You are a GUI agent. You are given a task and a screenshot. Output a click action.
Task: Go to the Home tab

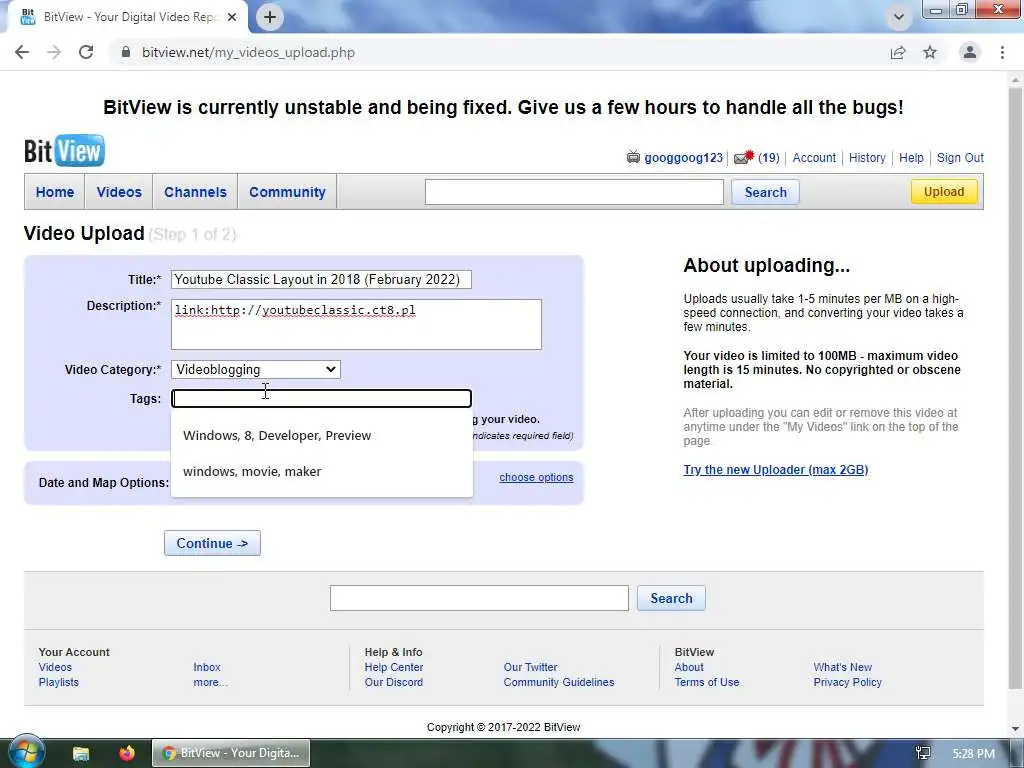(55, 192)
